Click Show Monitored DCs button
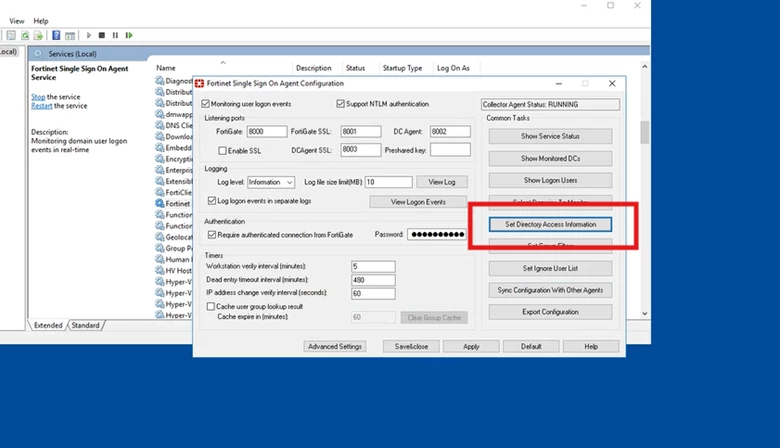 [550, 159]
